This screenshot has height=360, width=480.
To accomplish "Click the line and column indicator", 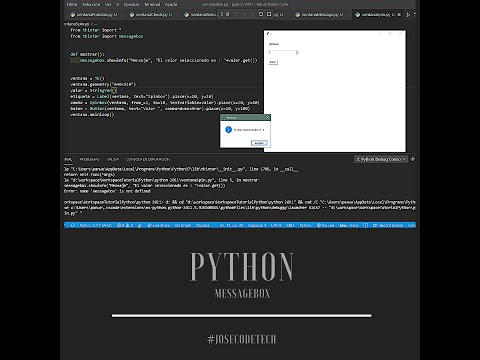I will point(231,226).
